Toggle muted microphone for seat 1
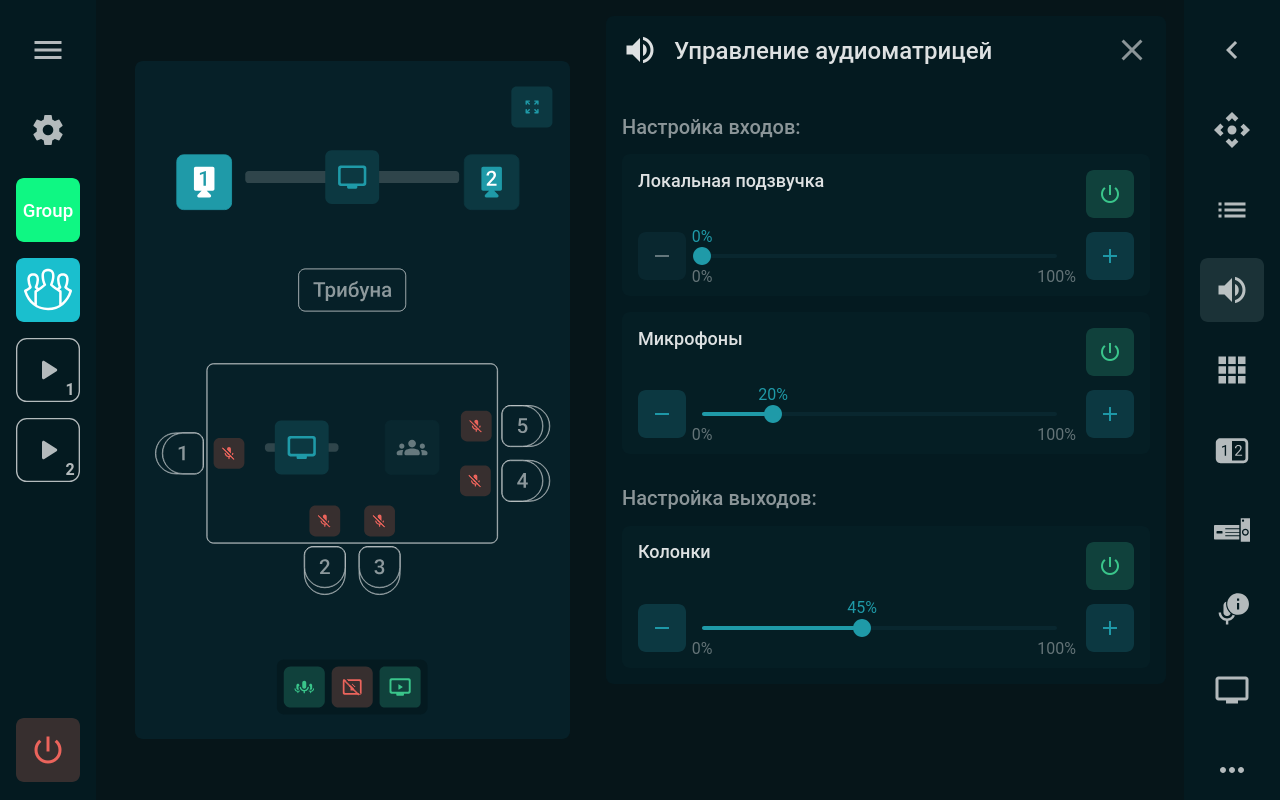Screen dimensions: 1280x800 click(x=229, y=453)
